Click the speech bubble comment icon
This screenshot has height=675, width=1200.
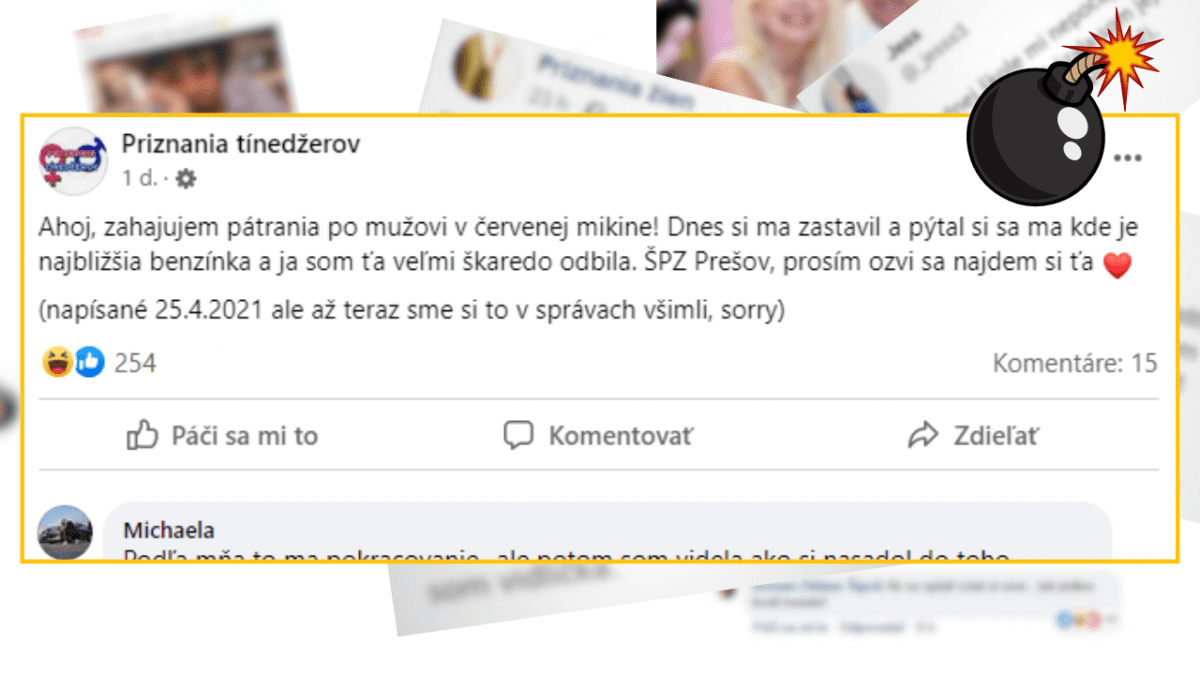point(517,436)
